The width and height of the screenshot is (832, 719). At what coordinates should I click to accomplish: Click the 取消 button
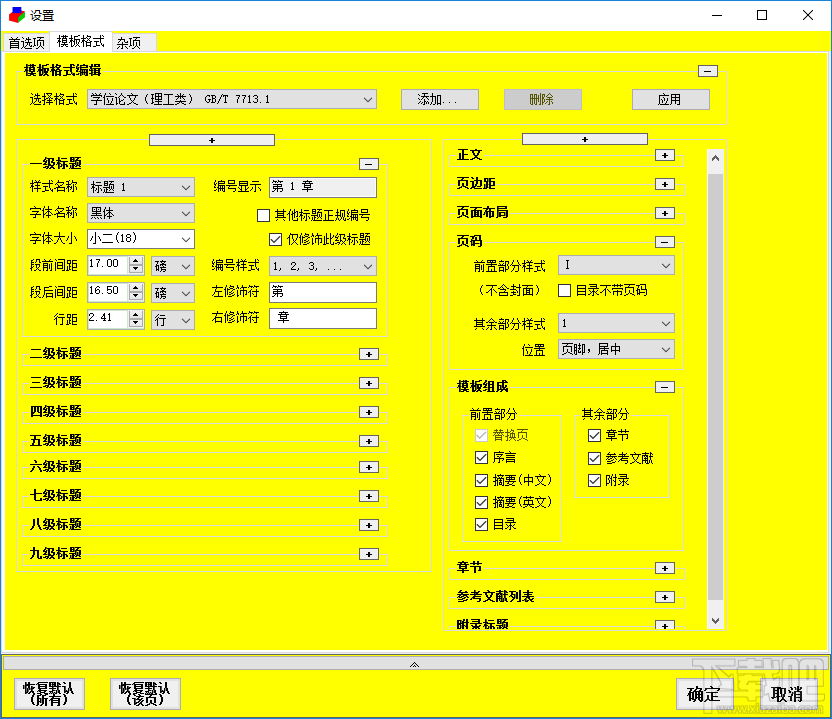tap(787, 694)
